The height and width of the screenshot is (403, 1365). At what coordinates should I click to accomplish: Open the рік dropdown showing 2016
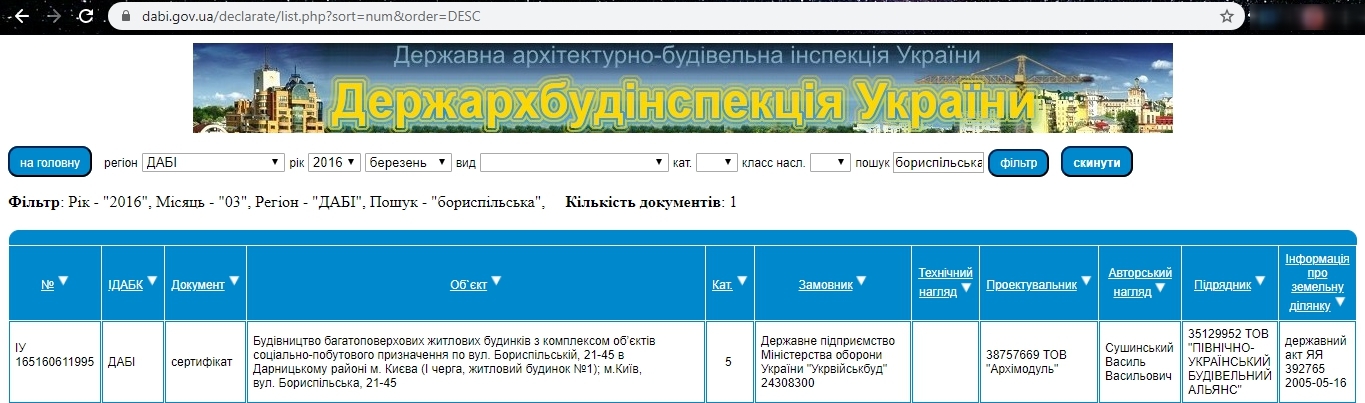(334, 162)
